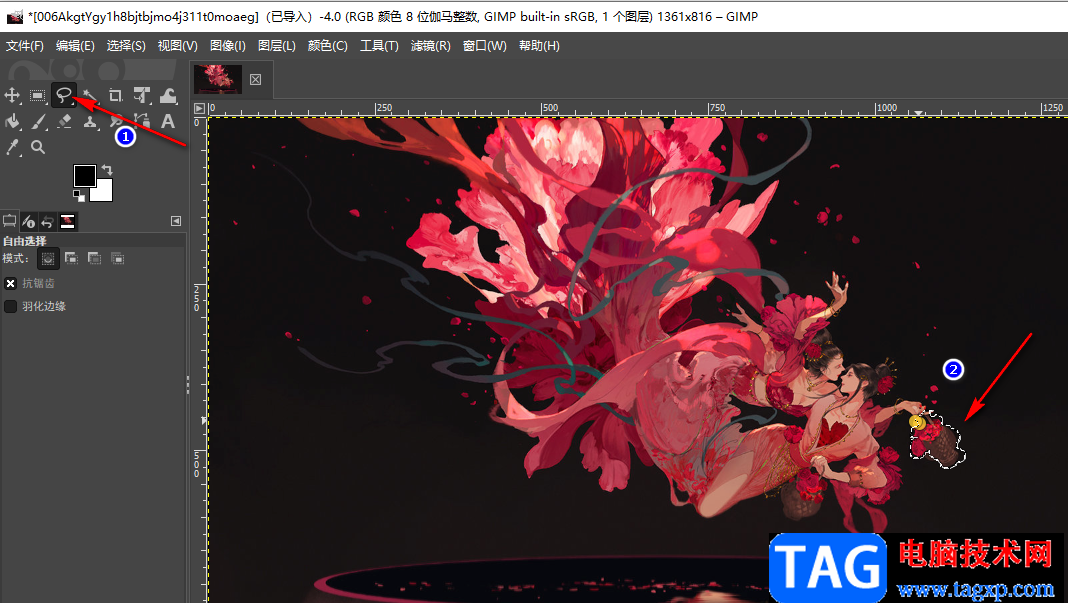Switch to the Undo History tab
The height and width of the screenshot is (603, 1068).
click(x=48, y=221)
